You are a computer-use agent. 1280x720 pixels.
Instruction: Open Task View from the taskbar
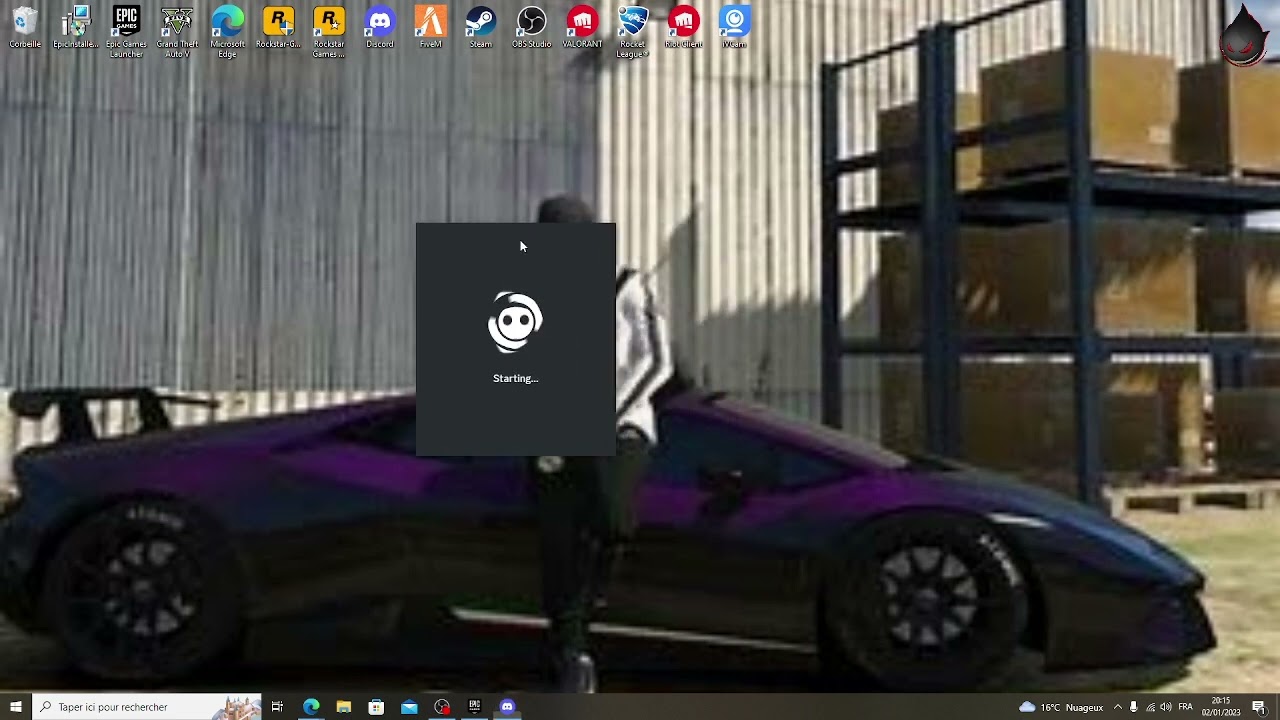coord(277,707)
